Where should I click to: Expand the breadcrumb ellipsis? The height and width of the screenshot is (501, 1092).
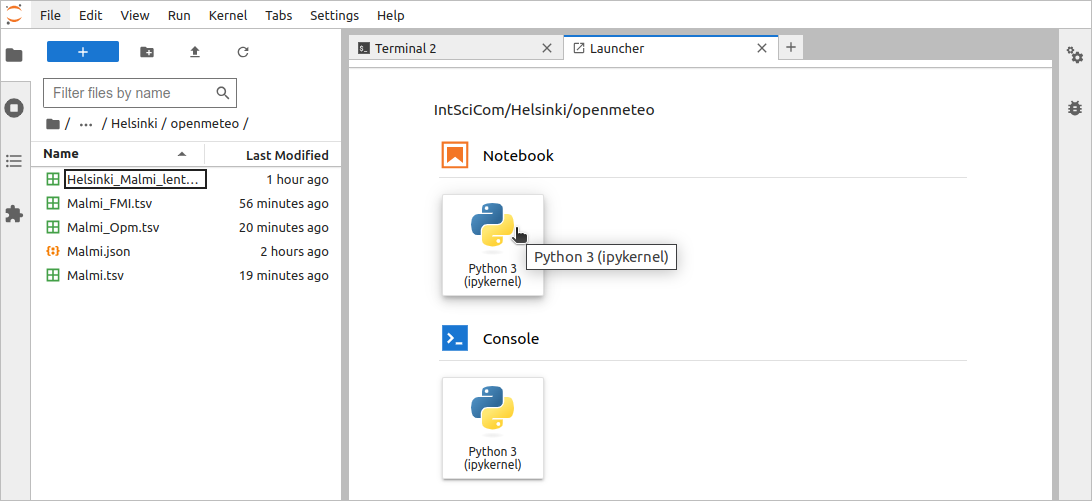86,124
